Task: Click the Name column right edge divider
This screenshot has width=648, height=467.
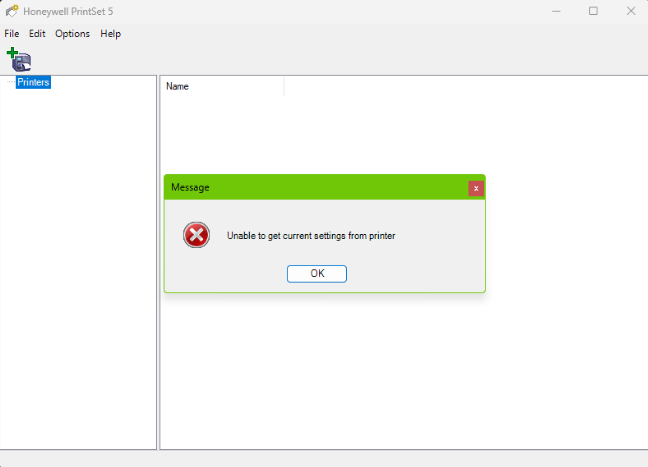Action: pyautogui.click(x=284, y=87)
